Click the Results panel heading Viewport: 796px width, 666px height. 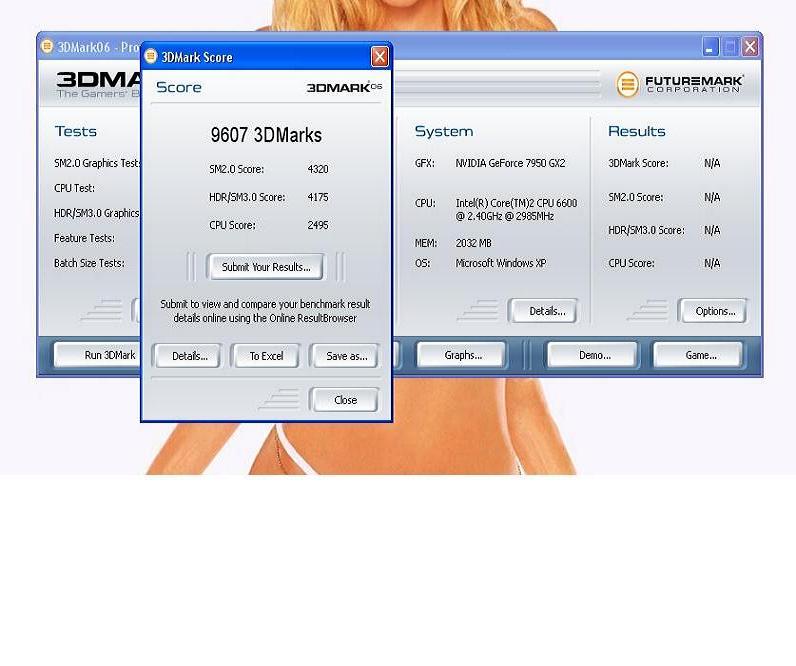(x=637, y=131)
